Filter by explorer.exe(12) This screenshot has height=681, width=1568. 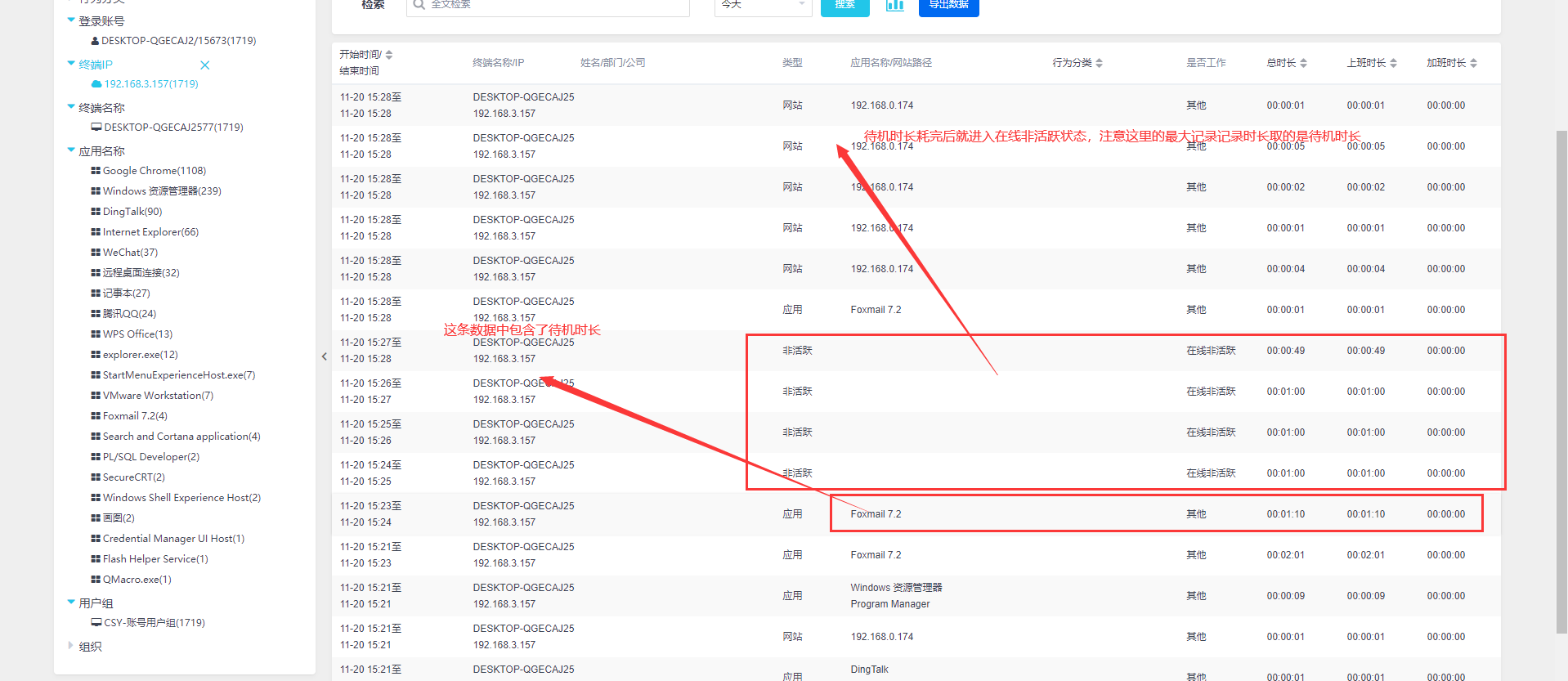[x=140, y=355]
